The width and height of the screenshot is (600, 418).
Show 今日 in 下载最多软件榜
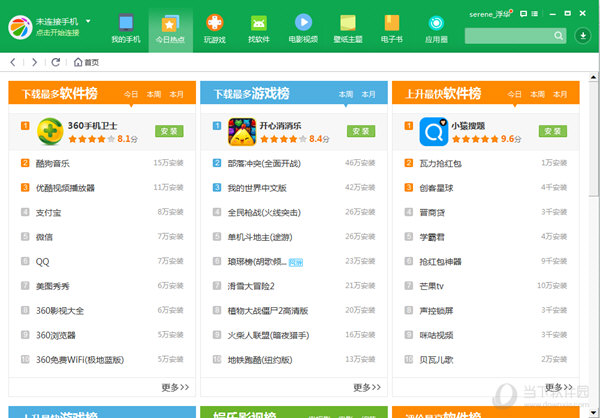click(131, 94)
